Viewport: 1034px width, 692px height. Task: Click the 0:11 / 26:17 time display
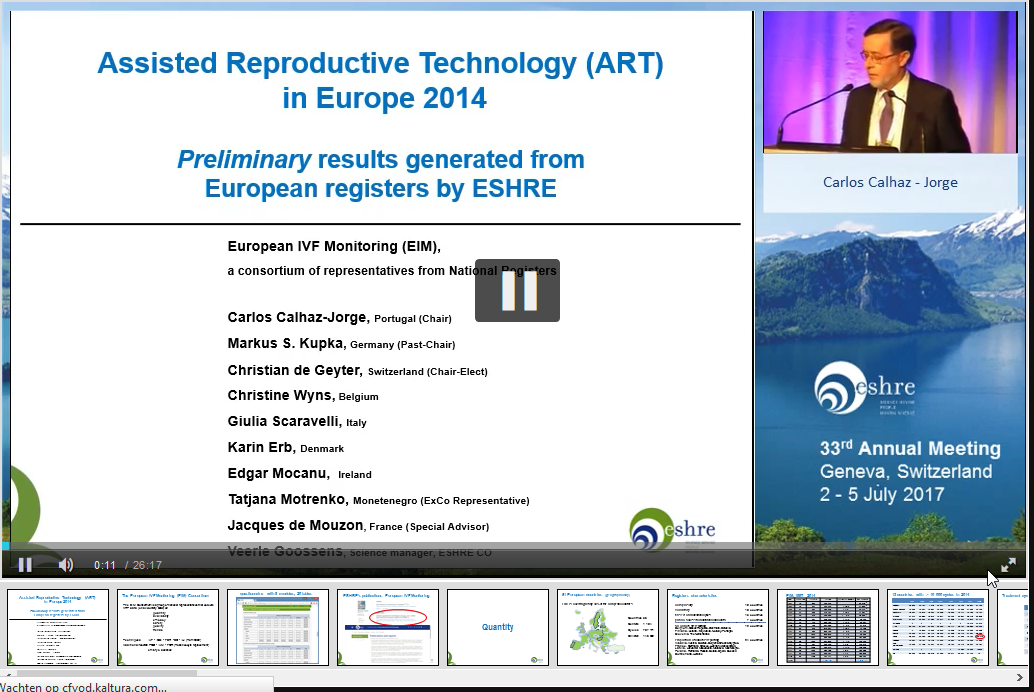coord(128,565)
